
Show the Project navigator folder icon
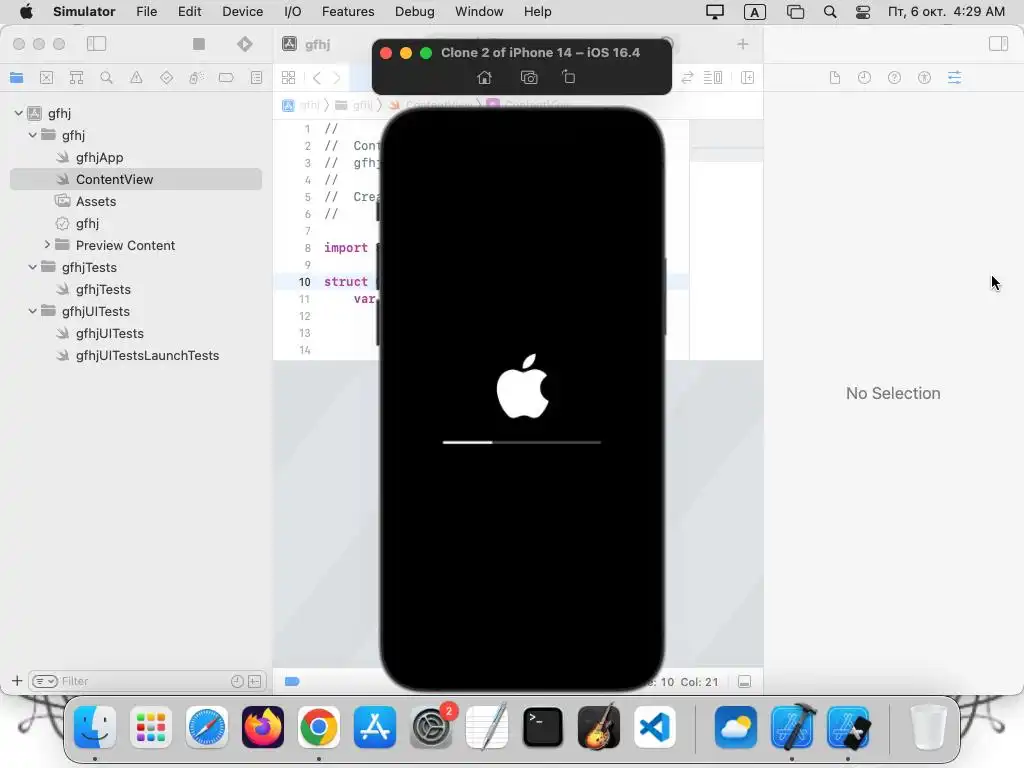click(x=16, y=78)
